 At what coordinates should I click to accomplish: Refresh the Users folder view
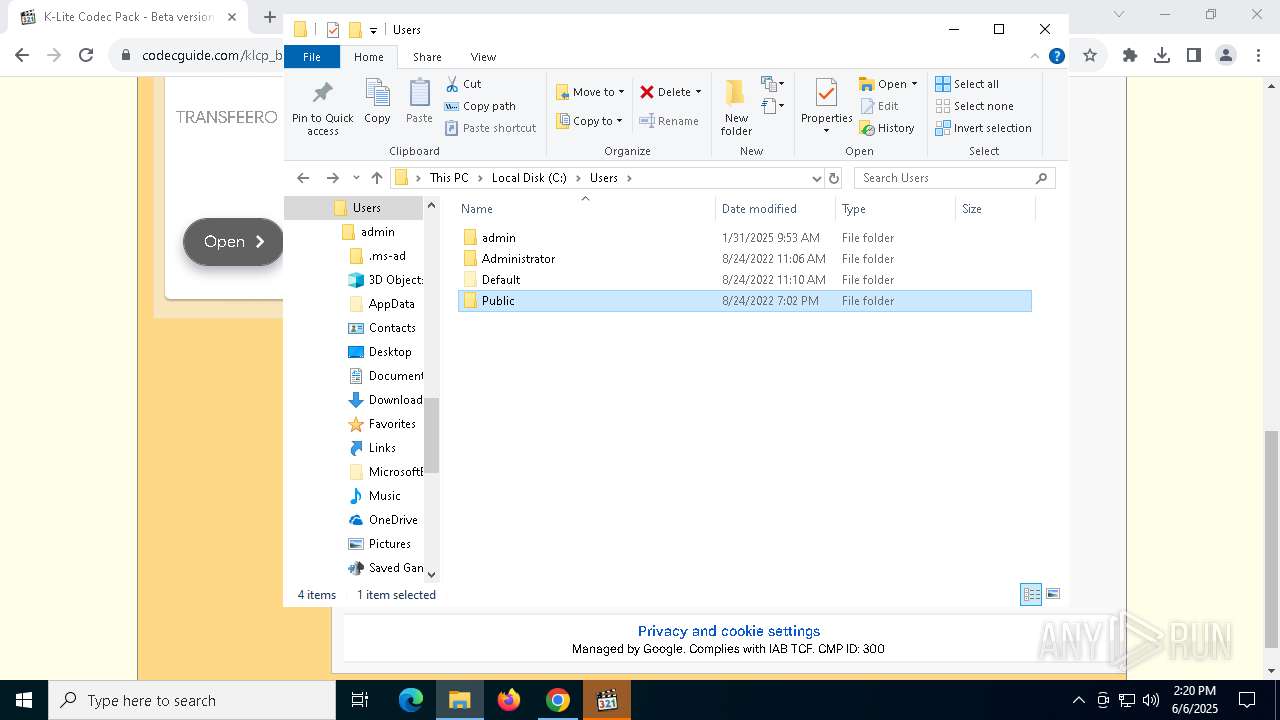tap(834, 178)
